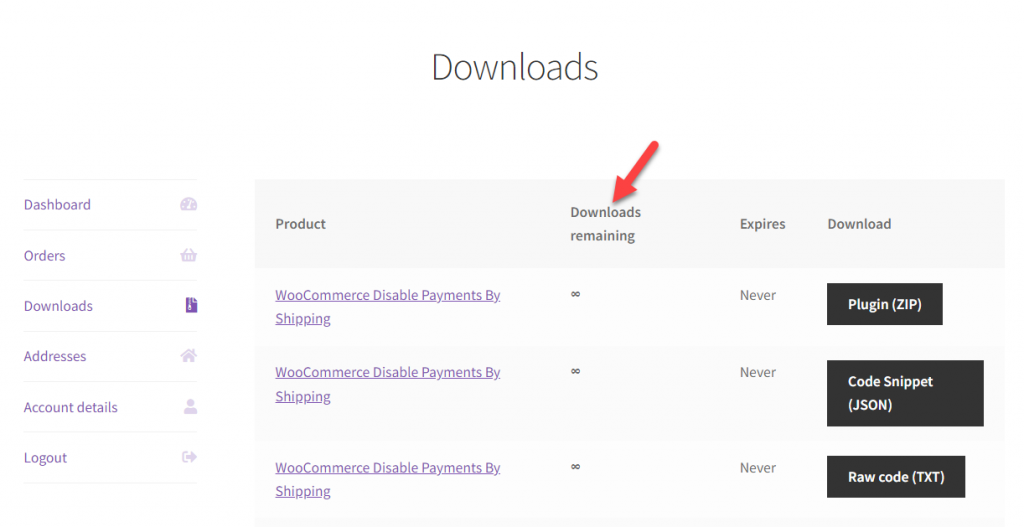Go to the Orders section

coord(44,255)
